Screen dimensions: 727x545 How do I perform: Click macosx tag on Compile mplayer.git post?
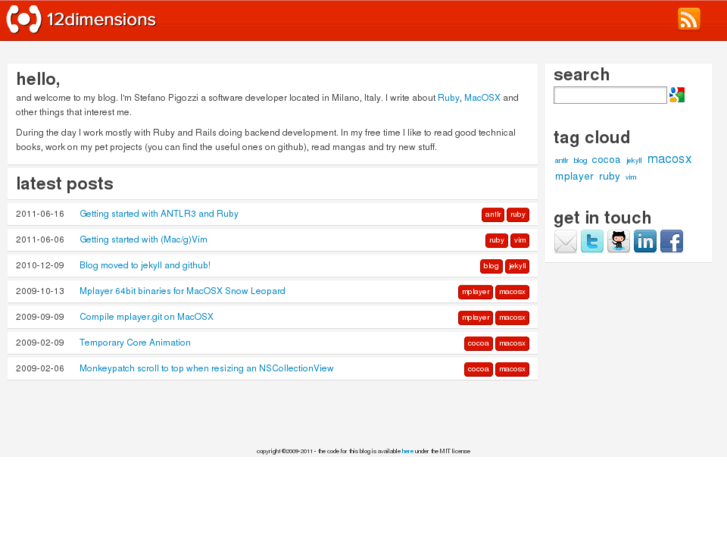click(512, 318)
